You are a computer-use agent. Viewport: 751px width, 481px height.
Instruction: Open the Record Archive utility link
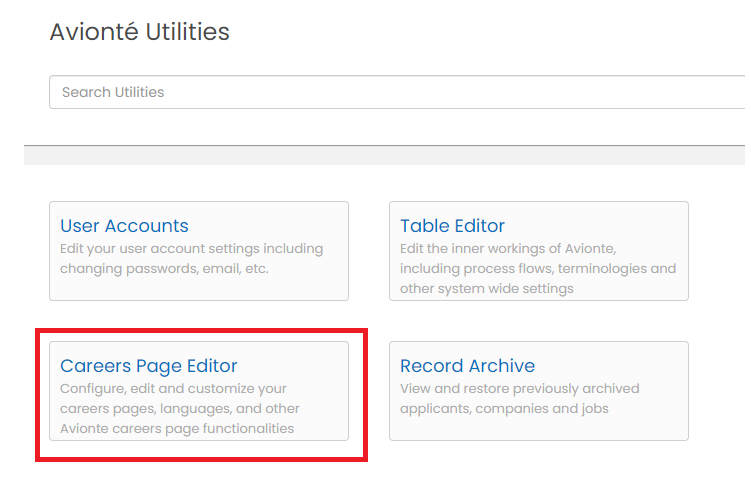pyautogui.click(x=467, y=366)
